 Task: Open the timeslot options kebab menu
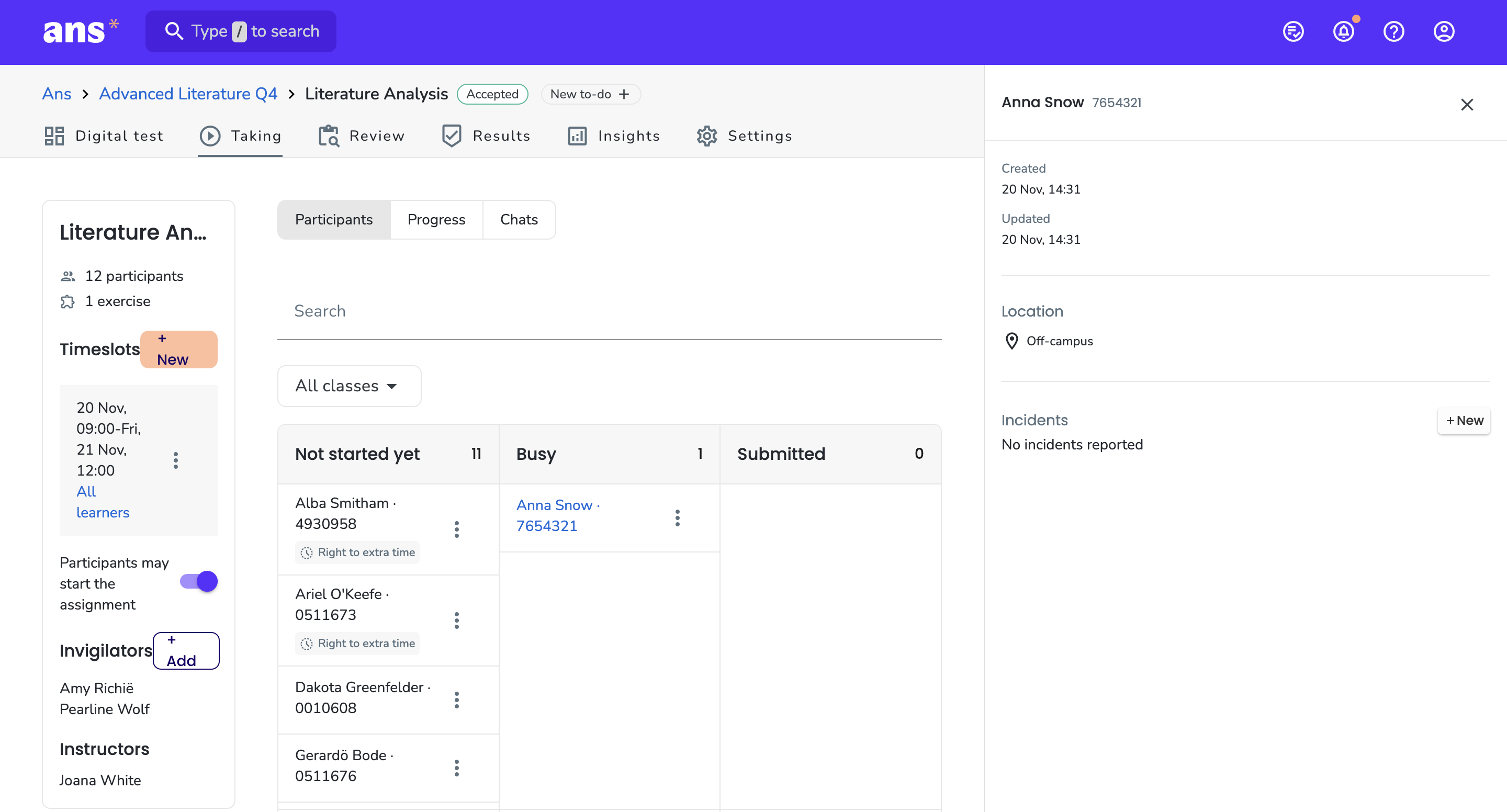[175, 460]
